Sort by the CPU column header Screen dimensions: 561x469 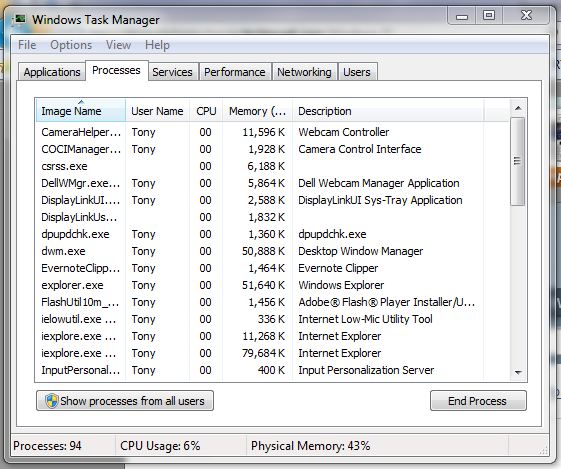click(206, 111)
